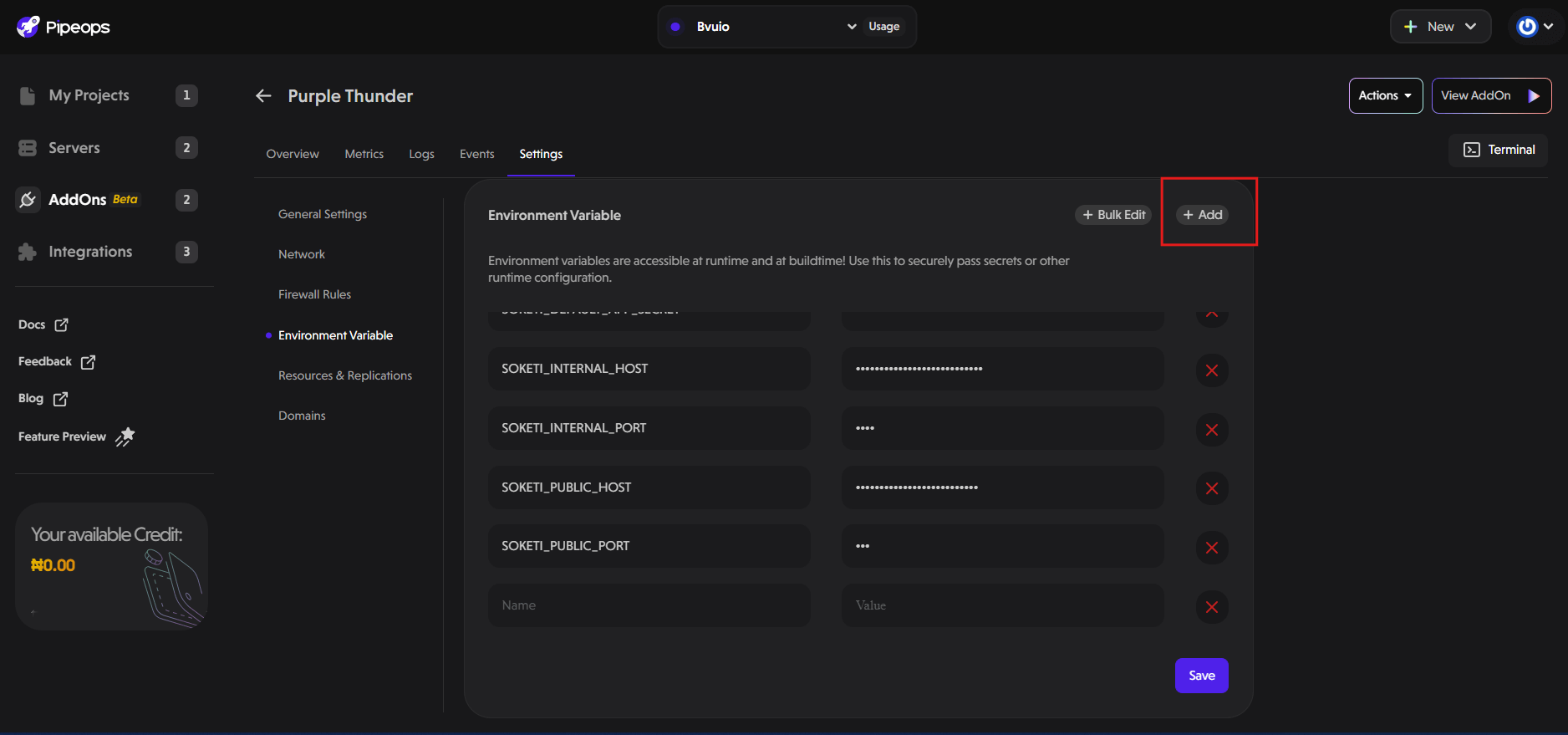
Task: Open the Blog external link
Action: [43, 398]
